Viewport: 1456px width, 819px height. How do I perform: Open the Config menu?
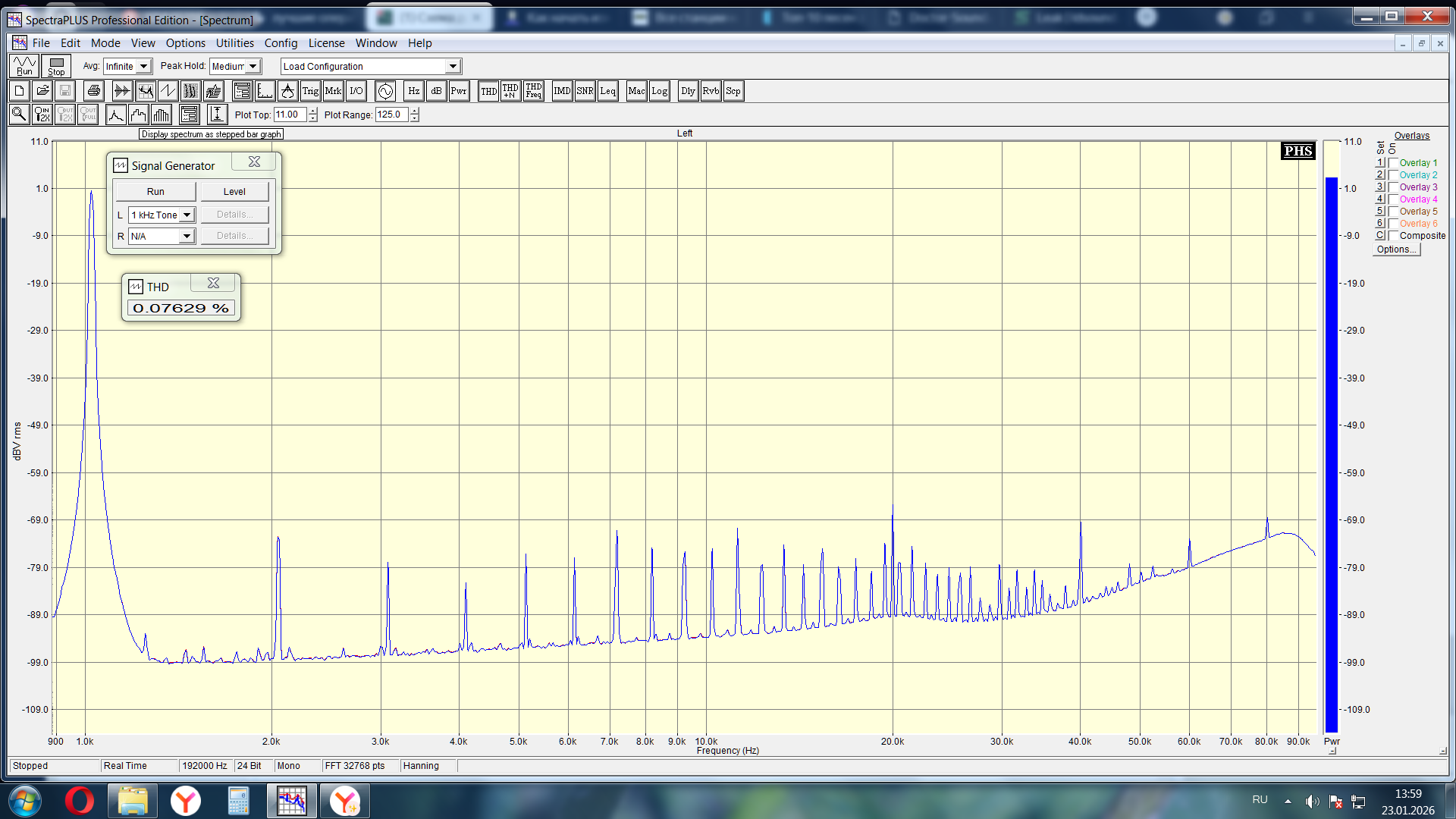click(x=281, y=43)
